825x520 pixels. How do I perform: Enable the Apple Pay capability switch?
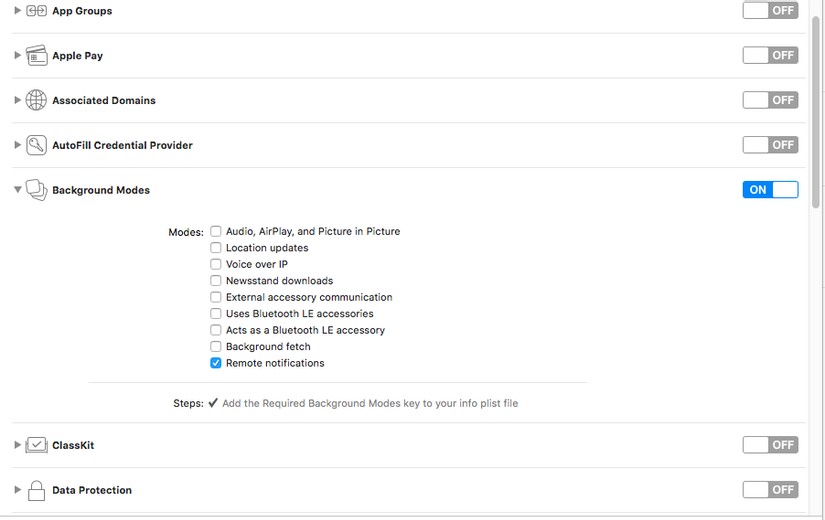point(770,56)
